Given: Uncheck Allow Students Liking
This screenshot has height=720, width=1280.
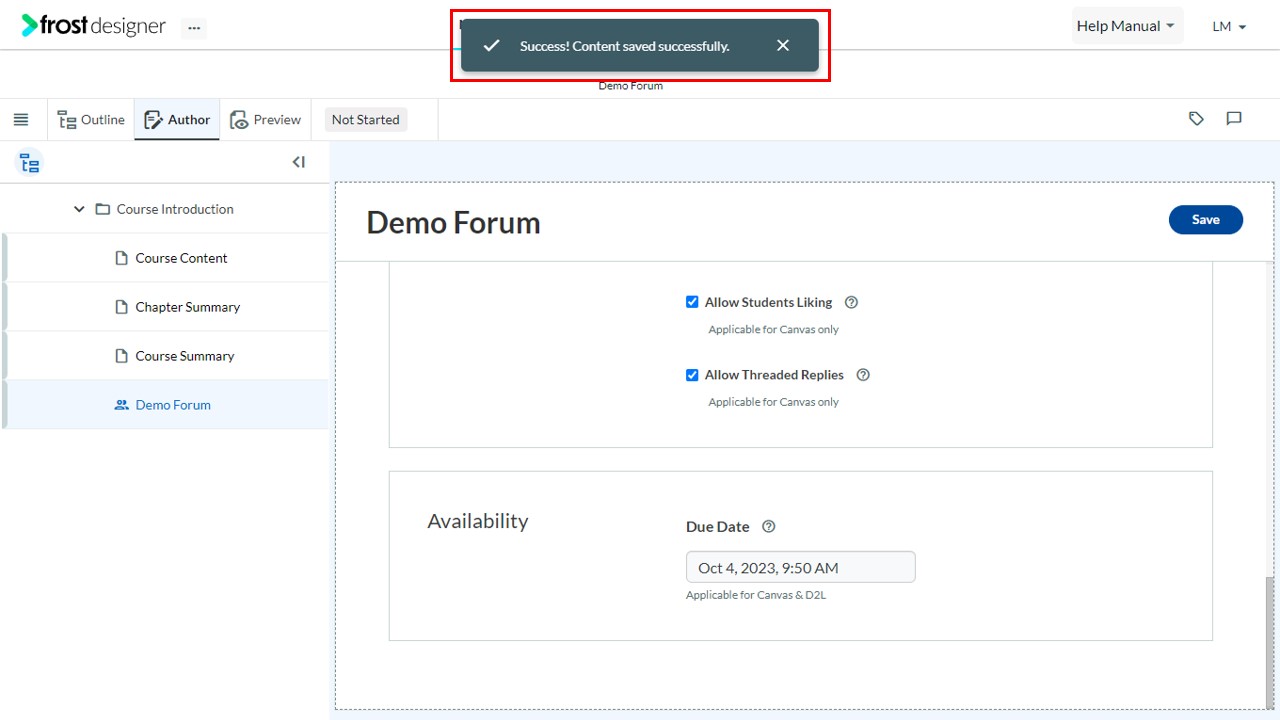Looking at the screenshot, I should [x=692, y=302].
